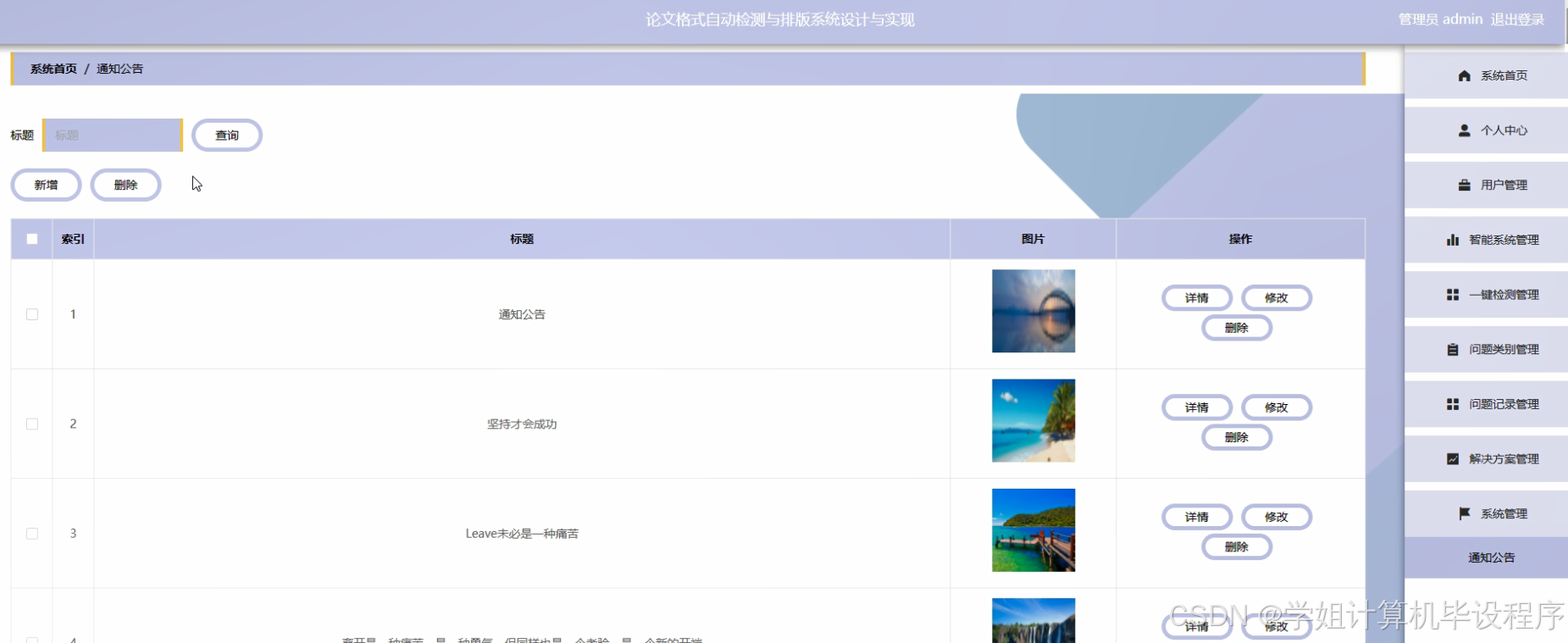Click the person icon beside 个人中心

1464,130
